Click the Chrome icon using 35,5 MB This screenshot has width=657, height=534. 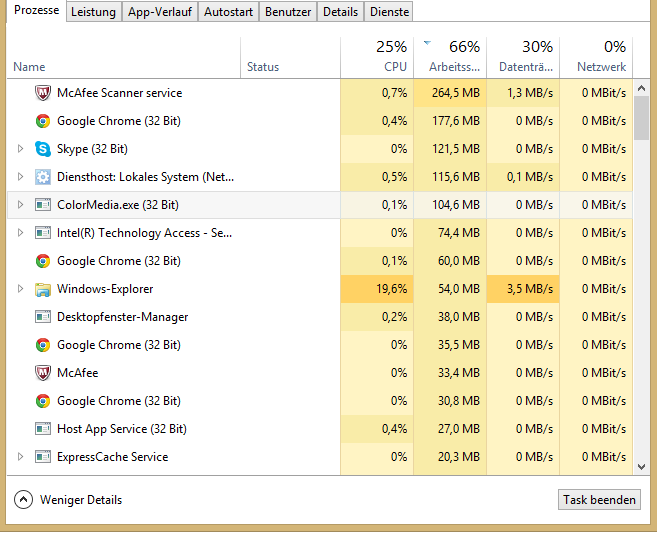click(x=43, y=345)
